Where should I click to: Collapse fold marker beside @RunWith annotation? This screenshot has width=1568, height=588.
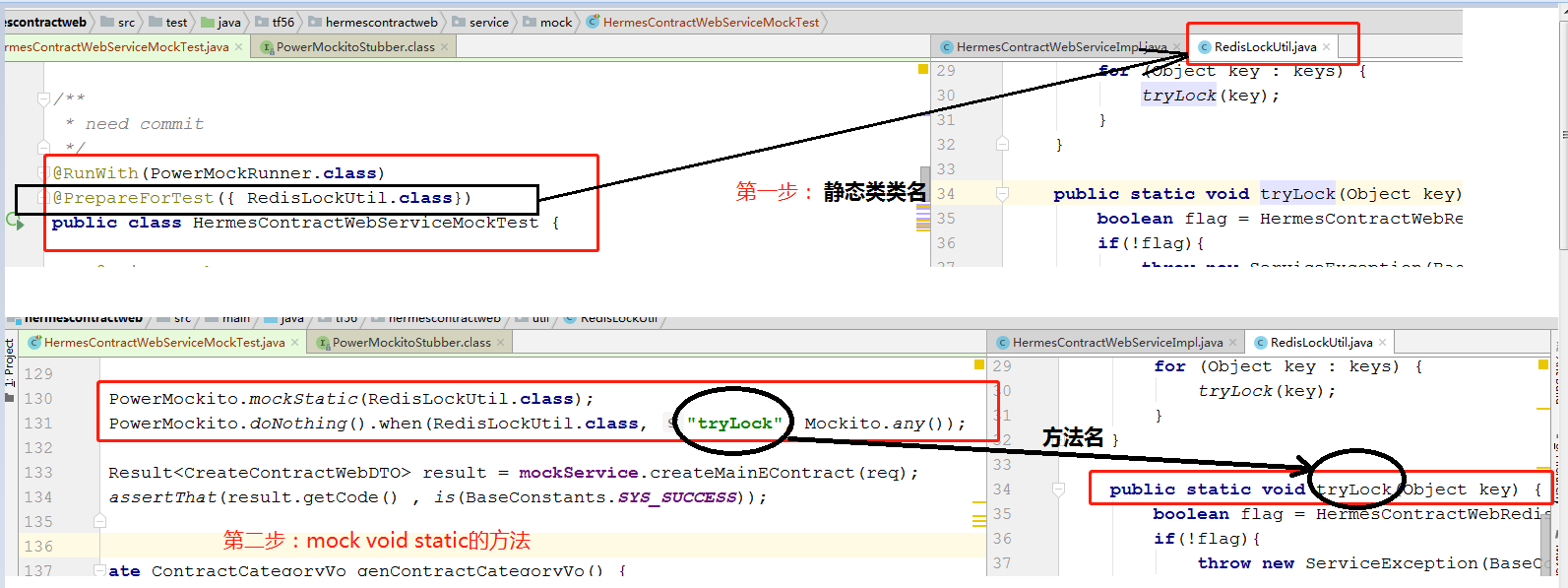pos(42,173)
